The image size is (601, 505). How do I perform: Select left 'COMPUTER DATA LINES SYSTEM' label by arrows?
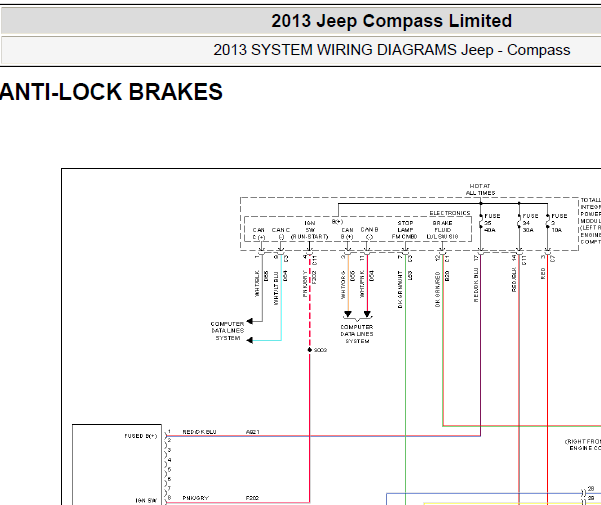pos(227,331)
